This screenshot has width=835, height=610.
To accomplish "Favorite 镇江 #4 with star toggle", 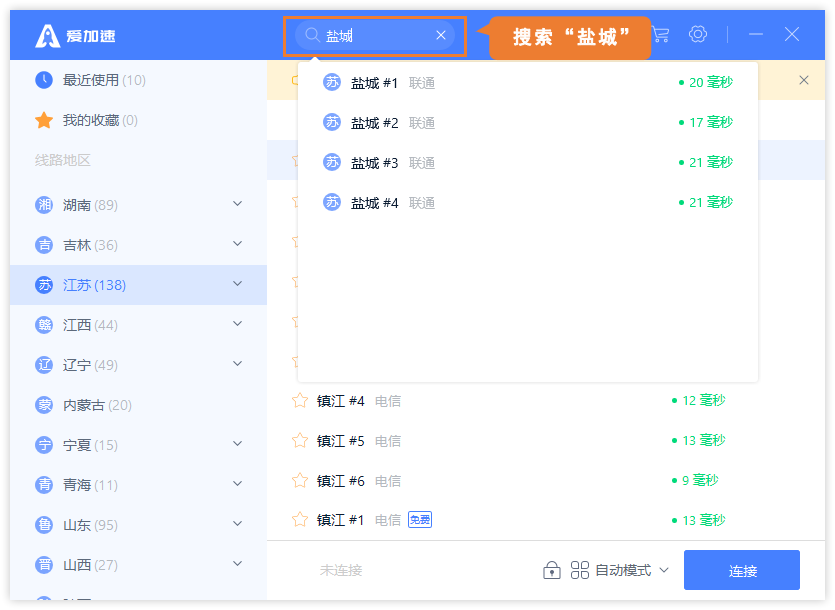I will pyautogui.click(x=300, y=401).
